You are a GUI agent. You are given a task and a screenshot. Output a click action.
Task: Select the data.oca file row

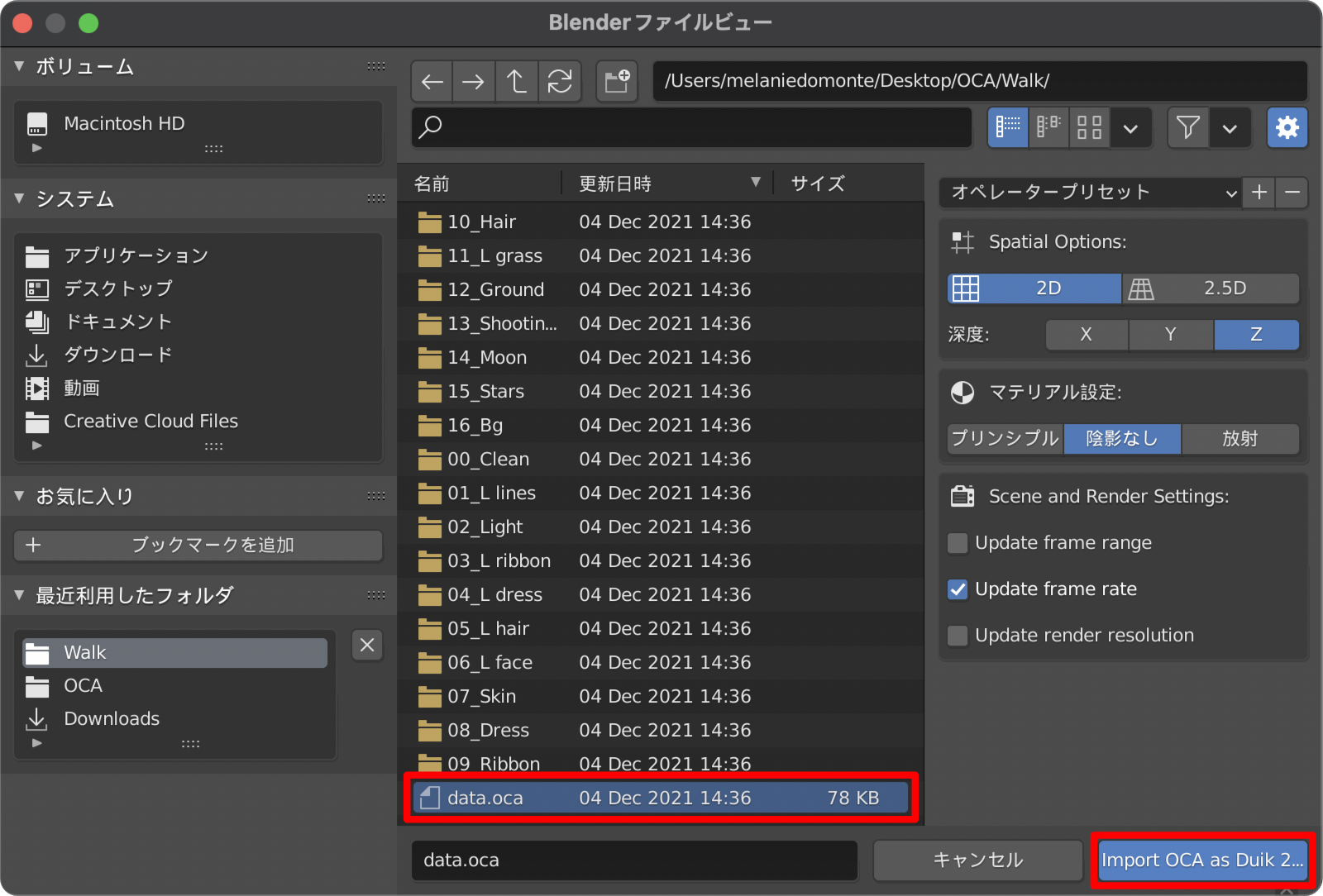pyautogui.click(x=579, y=798)
